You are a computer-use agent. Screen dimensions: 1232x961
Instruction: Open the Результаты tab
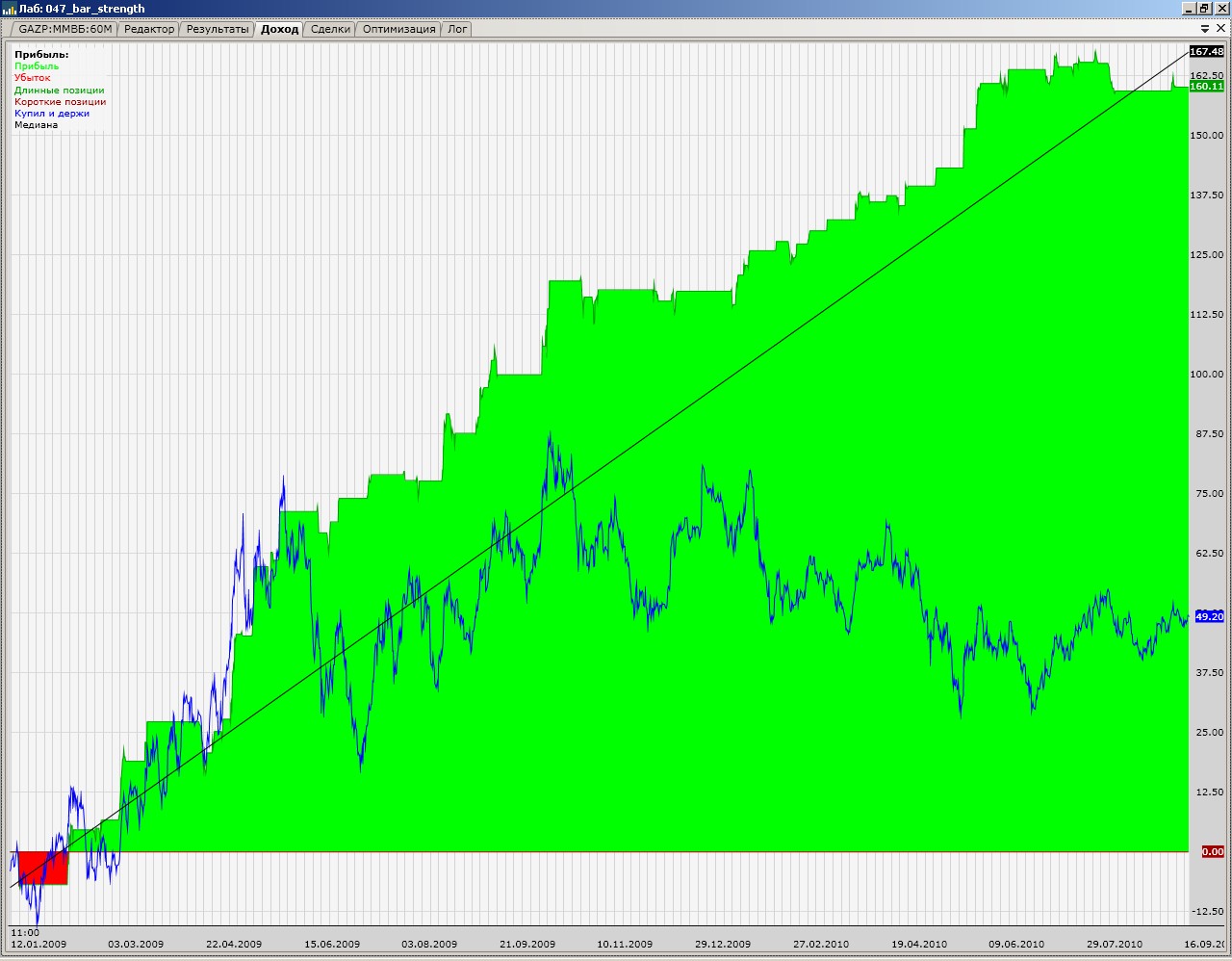[218, 29]
